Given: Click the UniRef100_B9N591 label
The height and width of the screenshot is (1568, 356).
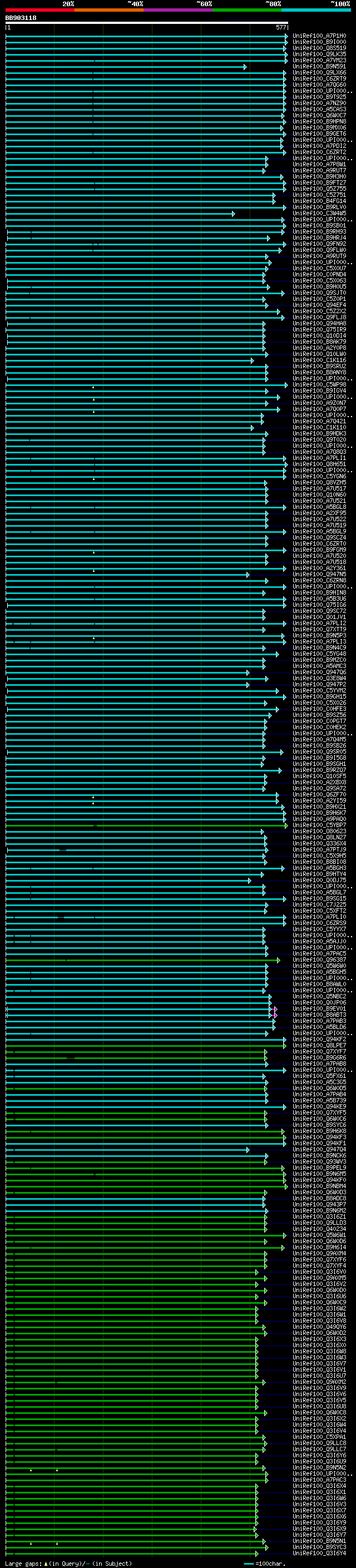Looking at the screenshot, I should [319, 66].
